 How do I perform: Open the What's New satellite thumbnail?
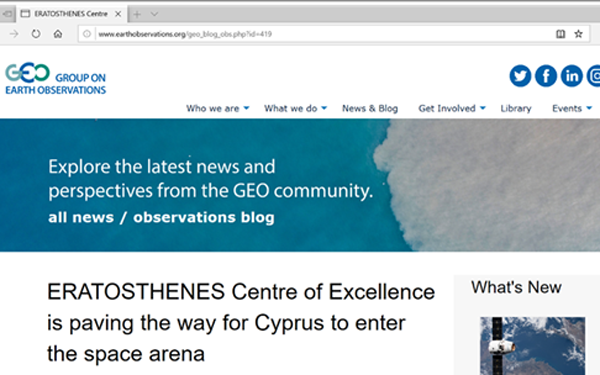point(533,346)
